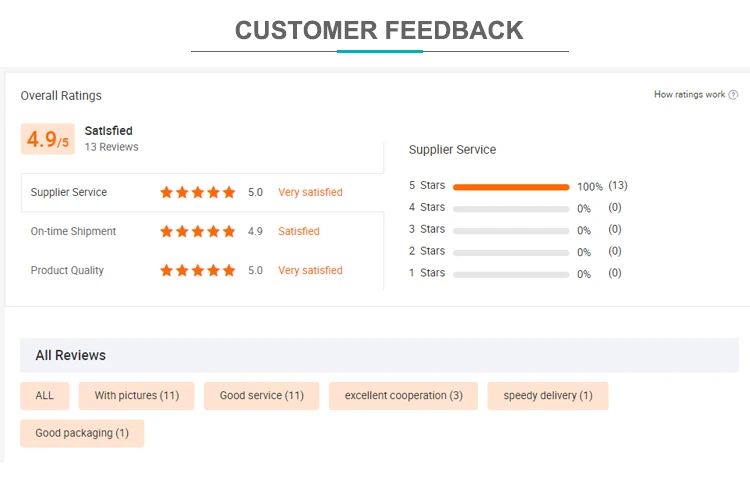Click the Product Quality star rating
This screenshot has height=480, width=750.
pos(198,270)
